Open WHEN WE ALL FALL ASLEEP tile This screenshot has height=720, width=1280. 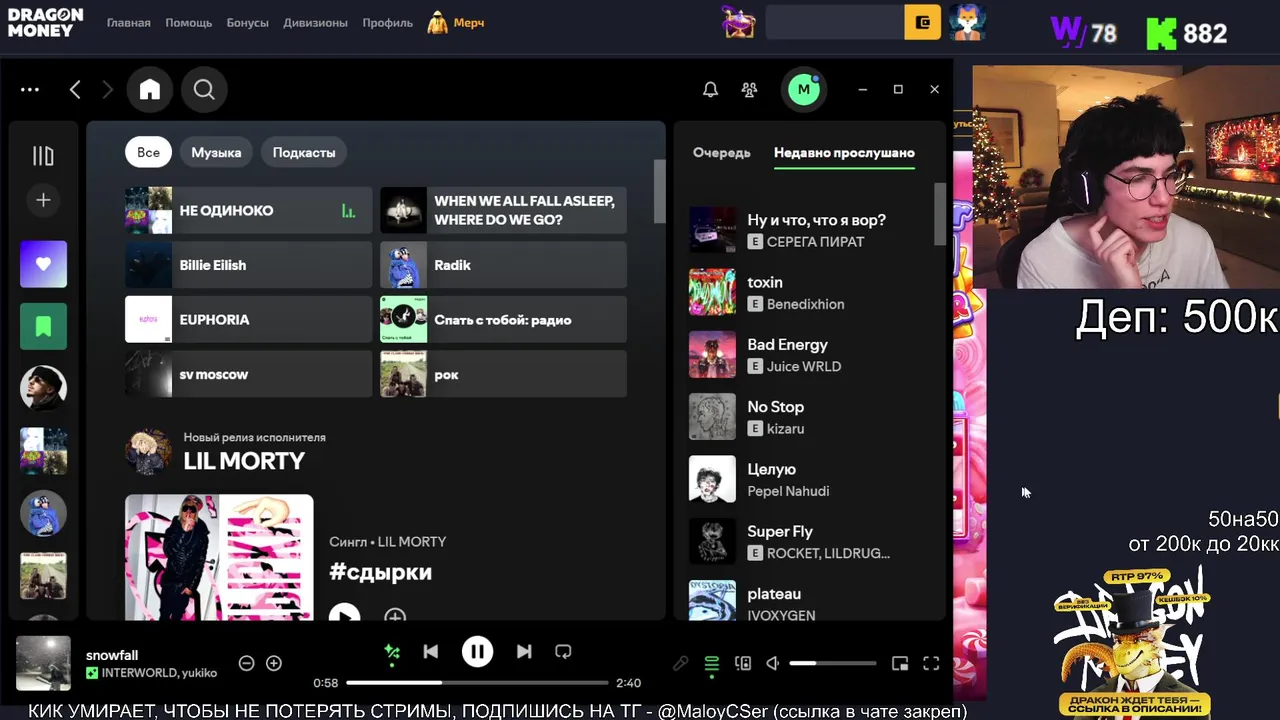[503, 211]
